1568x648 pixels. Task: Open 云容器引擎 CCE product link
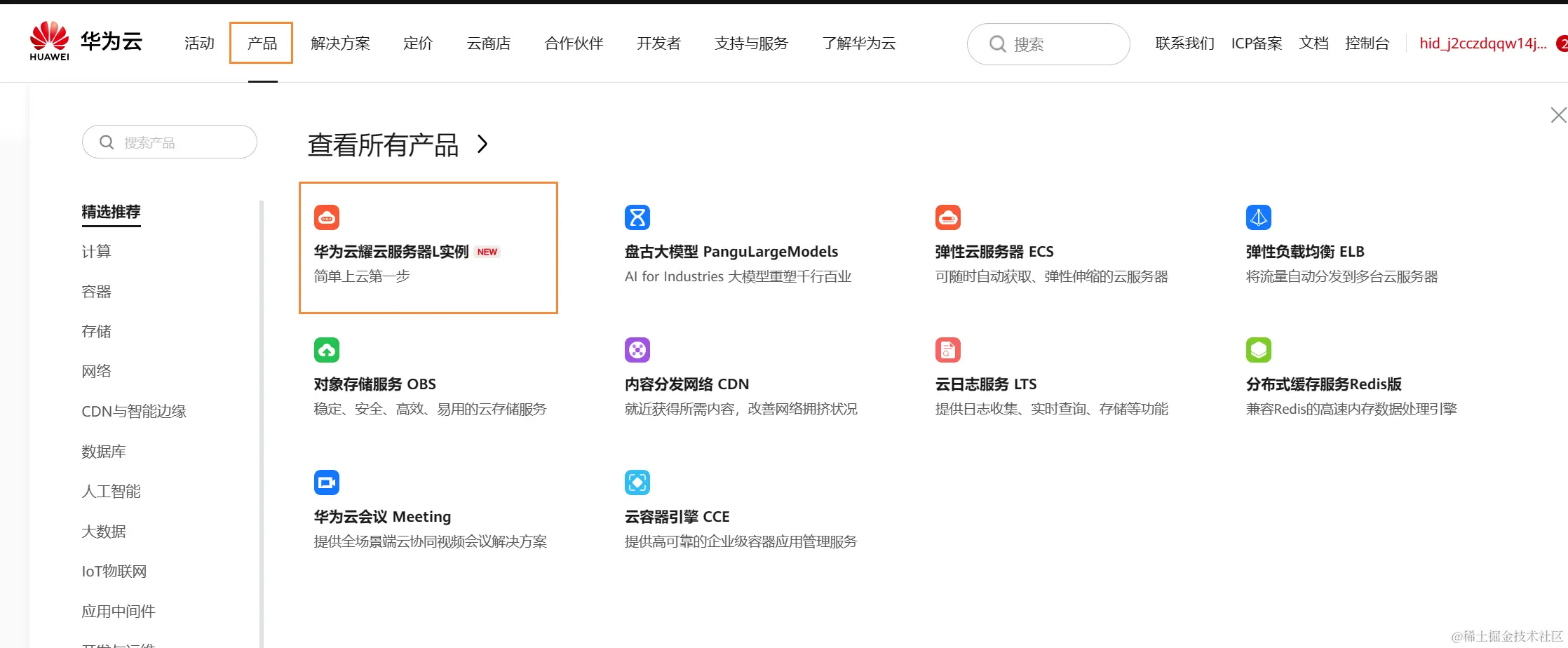pyautogui.click(x=677, y=517)
